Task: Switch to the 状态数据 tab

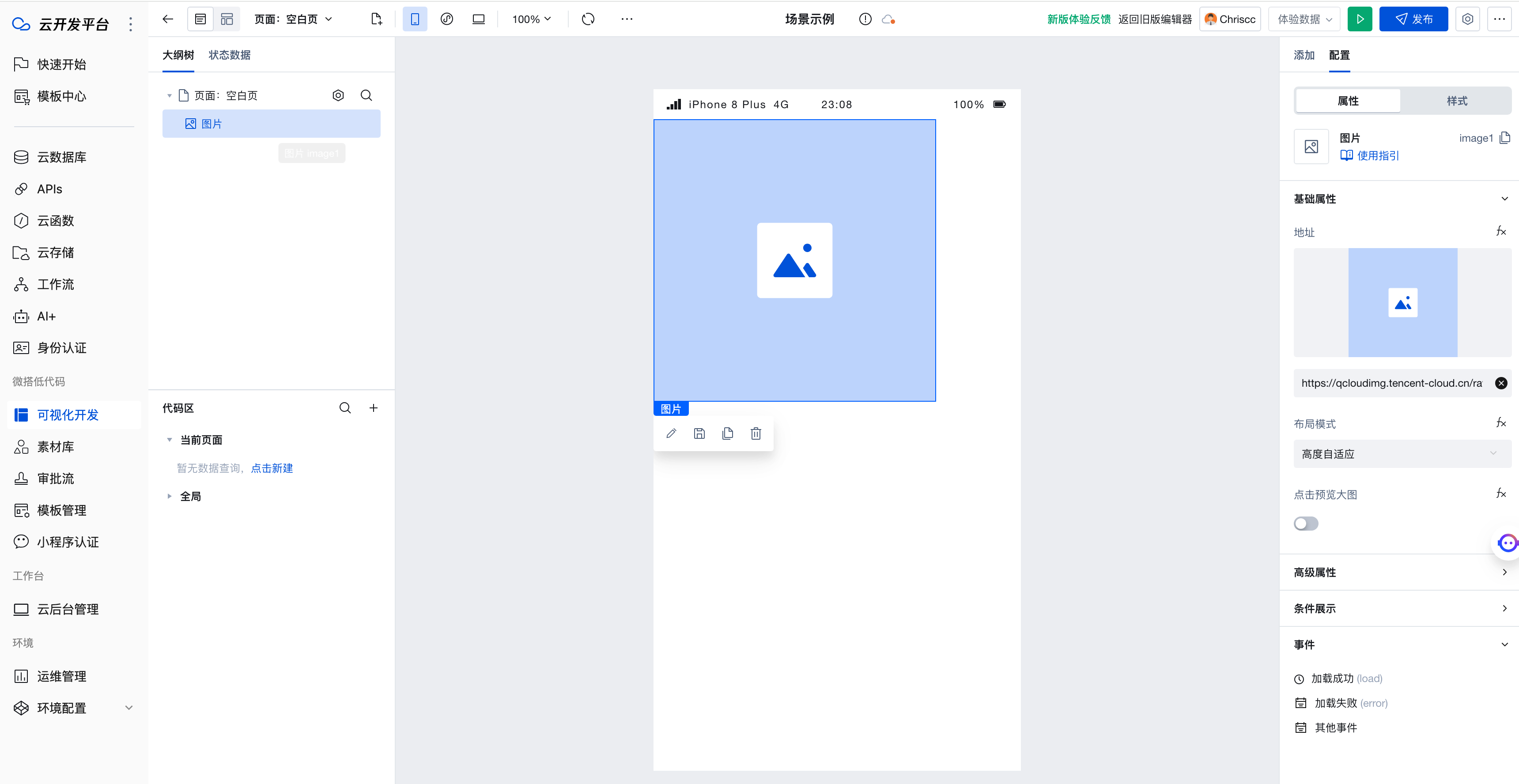Action: (x=229, y=55)
